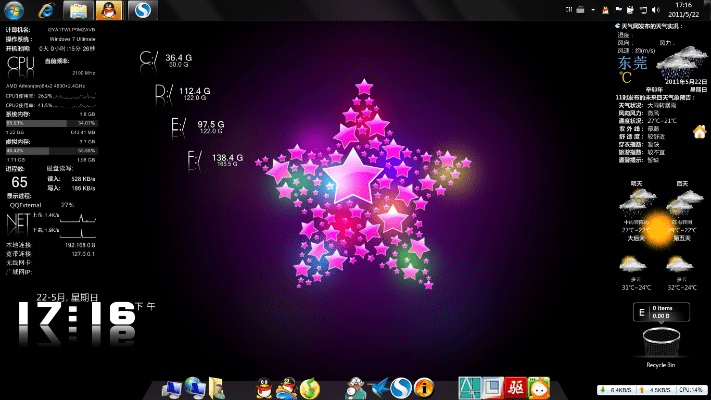The height and width of the screenshot is (400, 711).
Task: Click the large 17:16 clock widget
Action: (77, 314)
